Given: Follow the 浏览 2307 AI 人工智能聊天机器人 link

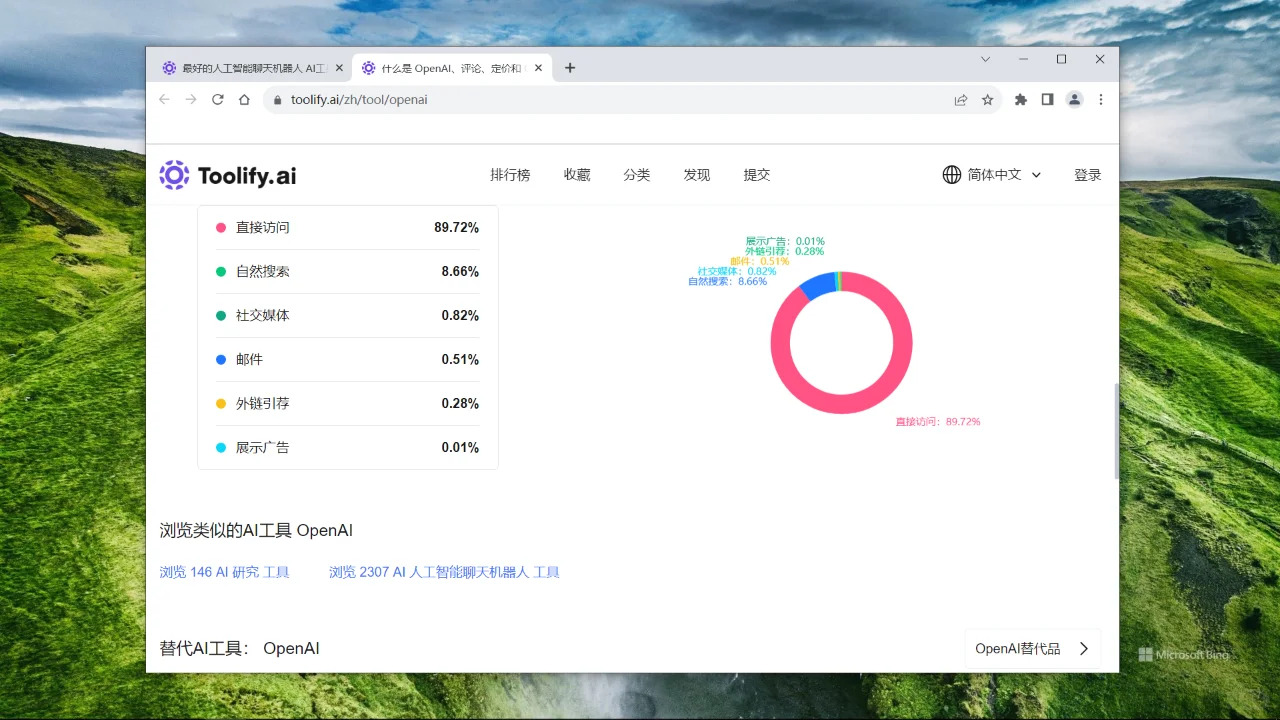Looking at the screenshot, I should pos(444,571).
